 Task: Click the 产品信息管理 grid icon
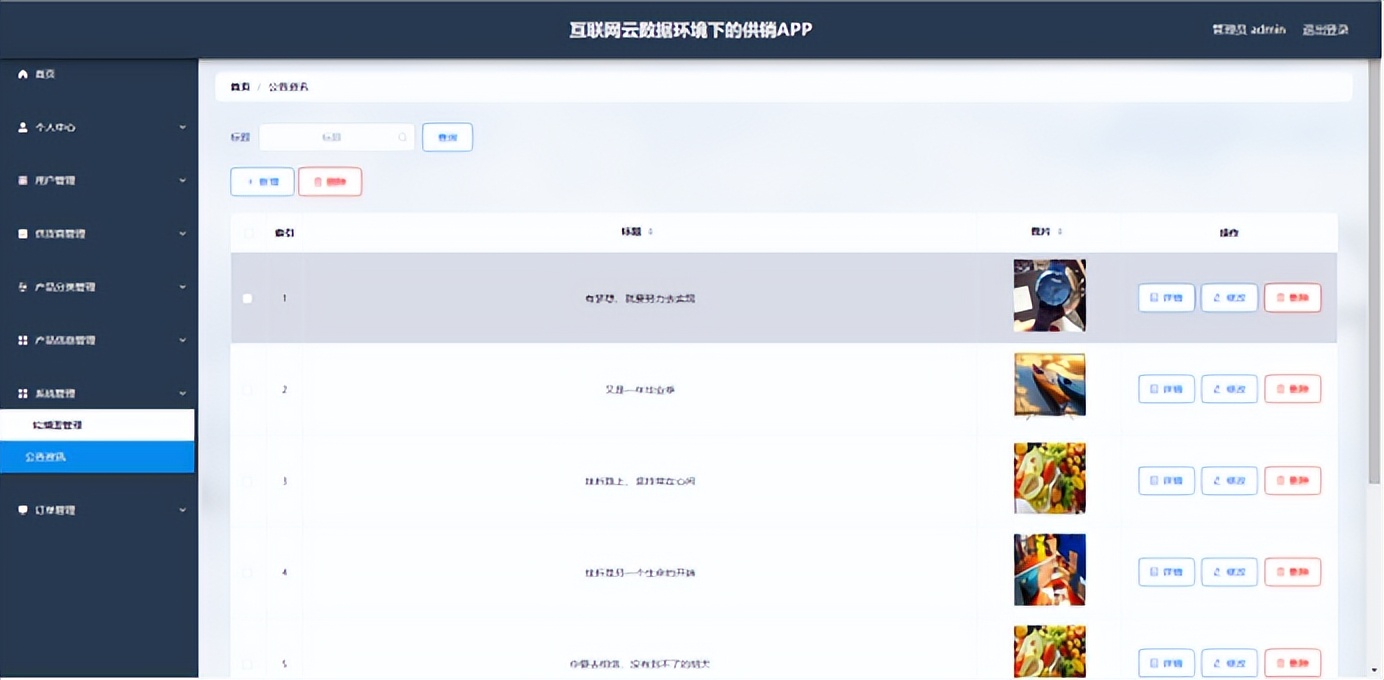point(22,340)
